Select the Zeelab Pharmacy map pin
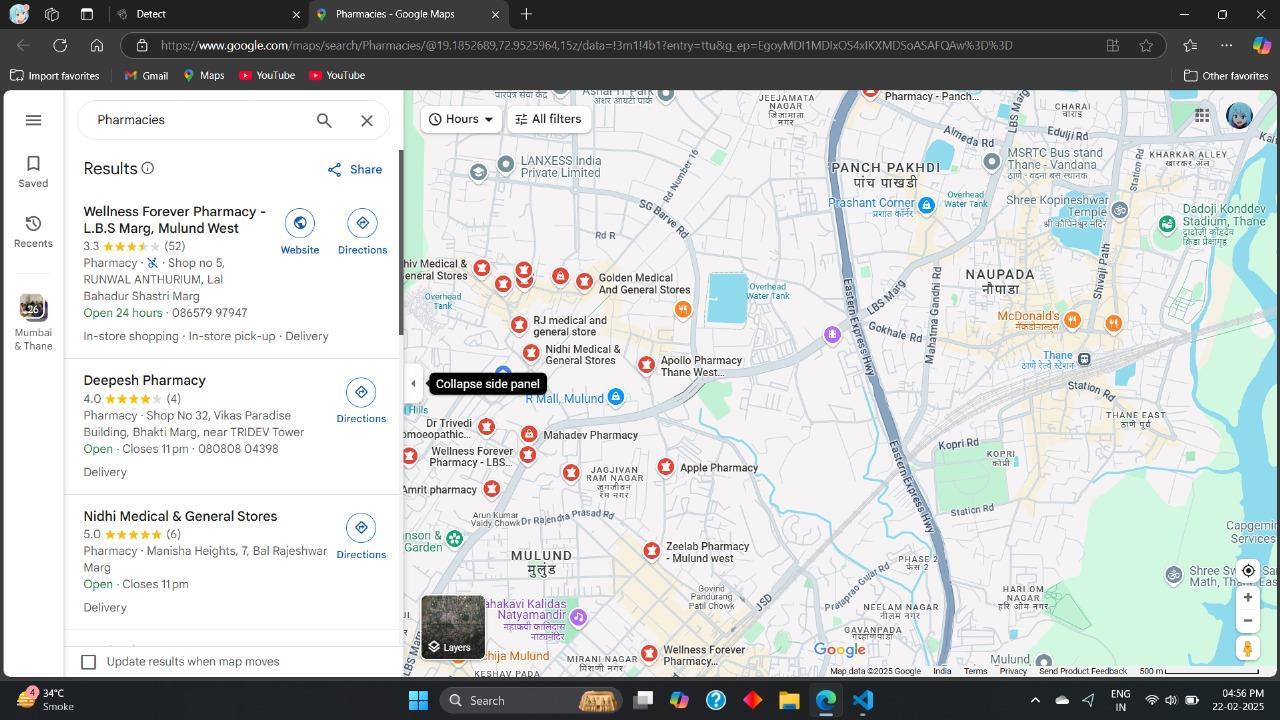This screenshot has height=720, width=1280. click(652, 550)
